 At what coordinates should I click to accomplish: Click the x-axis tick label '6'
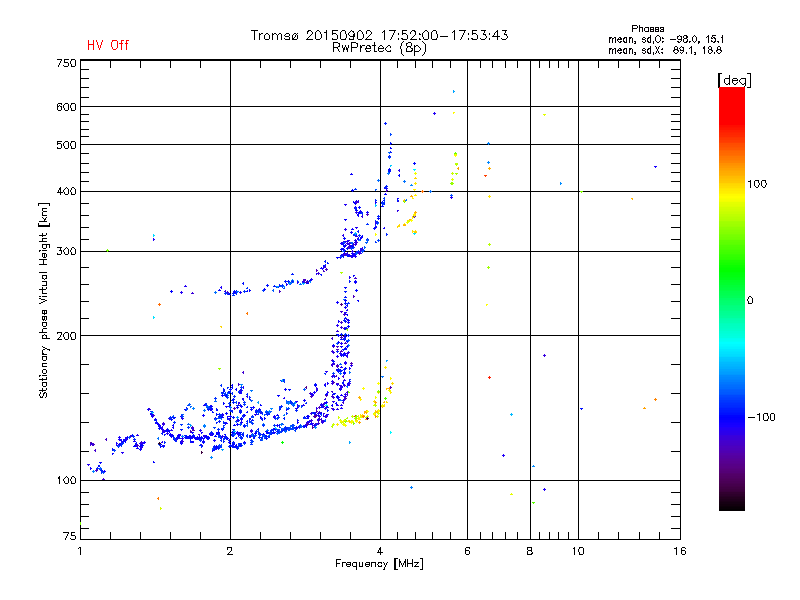click(467, 551)
